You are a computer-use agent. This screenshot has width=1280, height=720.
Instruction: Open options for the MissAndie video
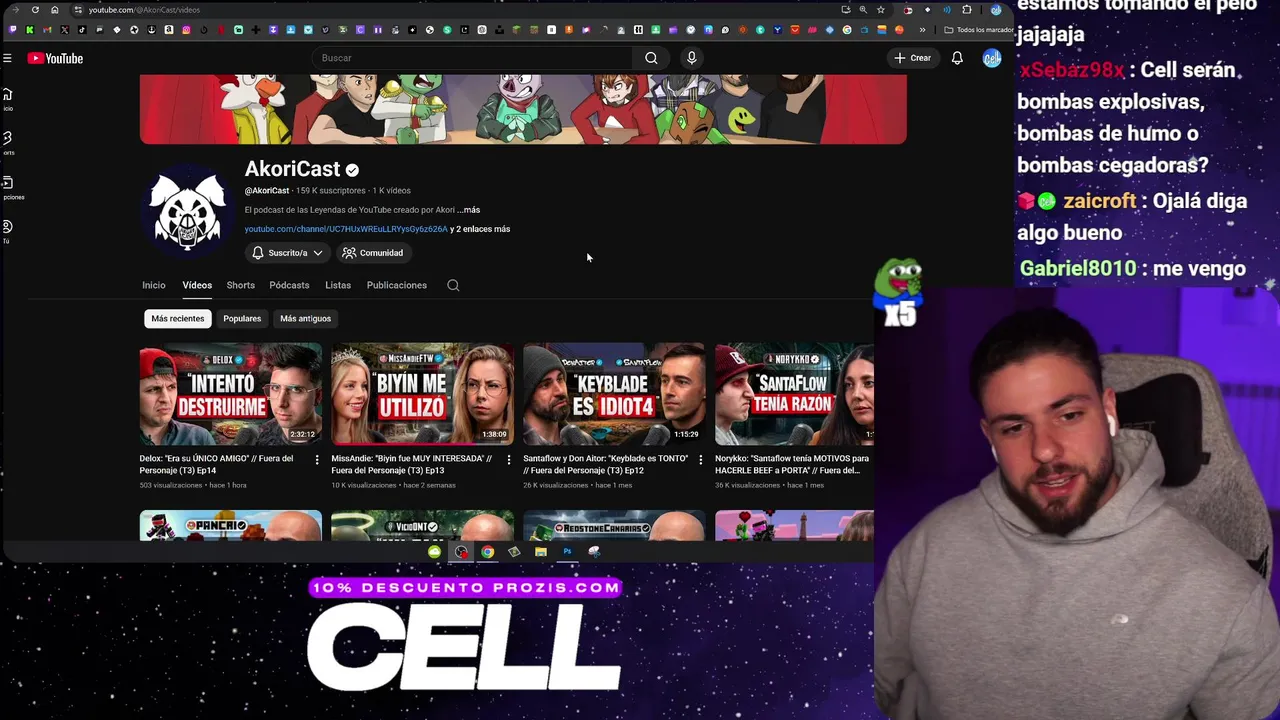[508, 460]
